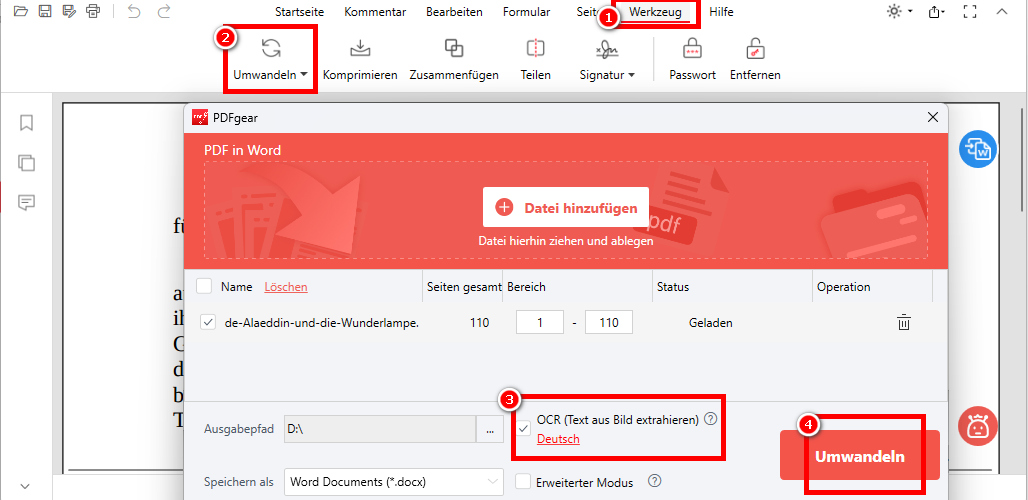Click the Datei hinzufügen button

(566, 208)
